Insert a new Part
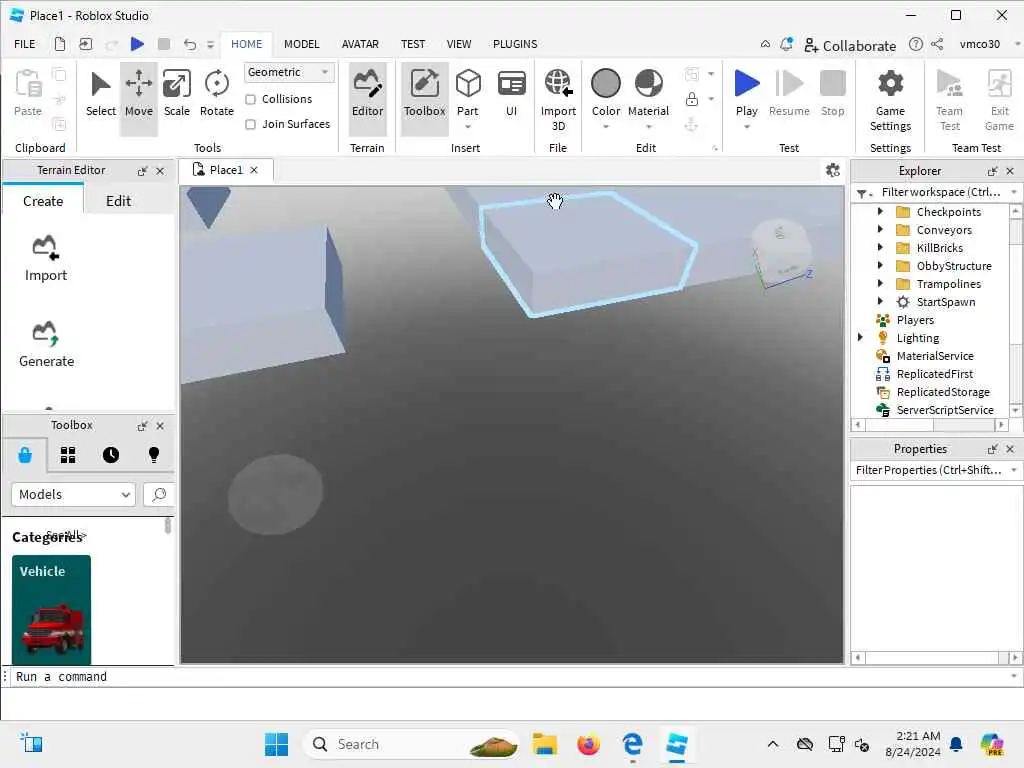The image size is (1024, 768). pos(468,93)
